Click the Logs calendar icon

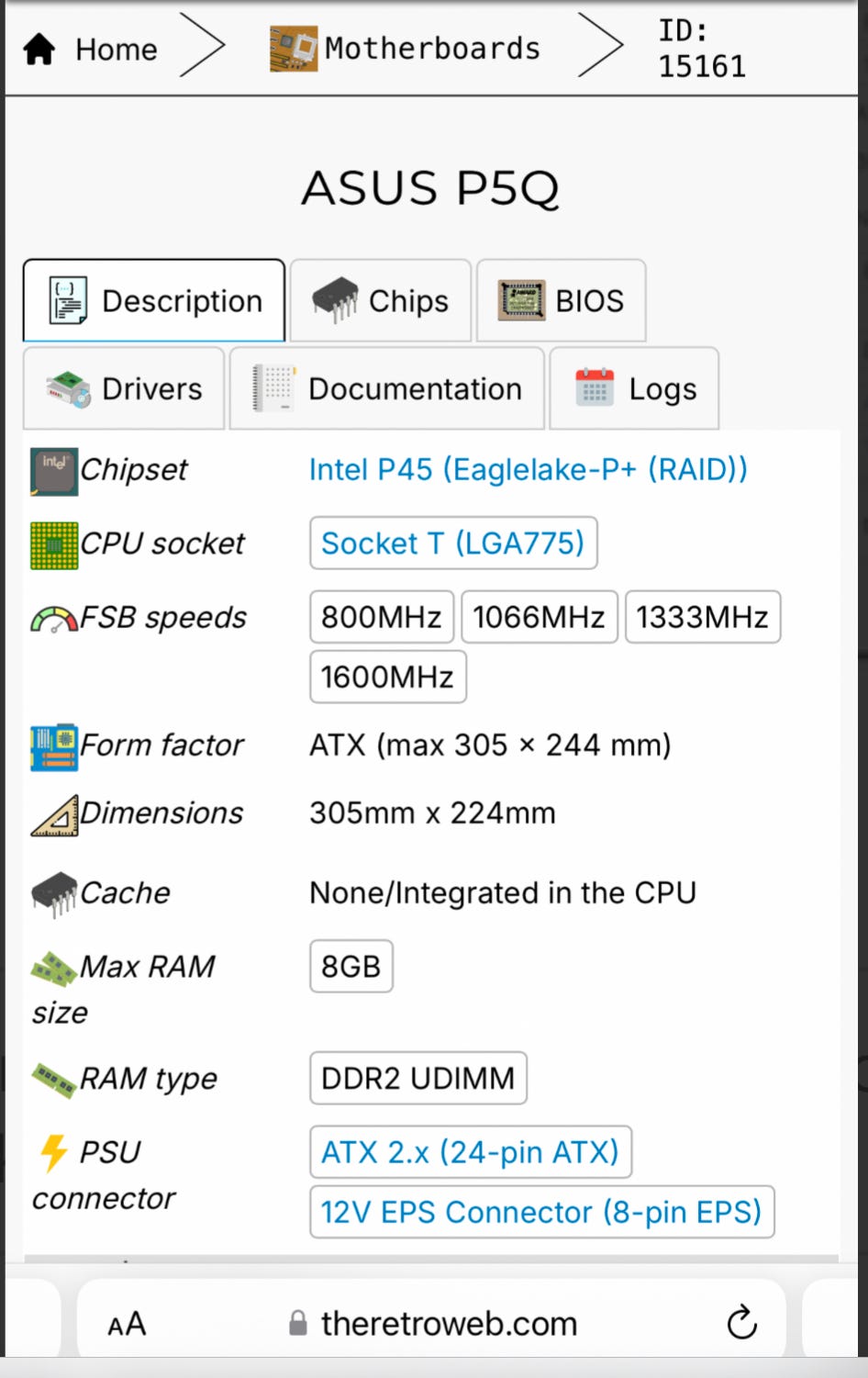[x=595, y=387]
